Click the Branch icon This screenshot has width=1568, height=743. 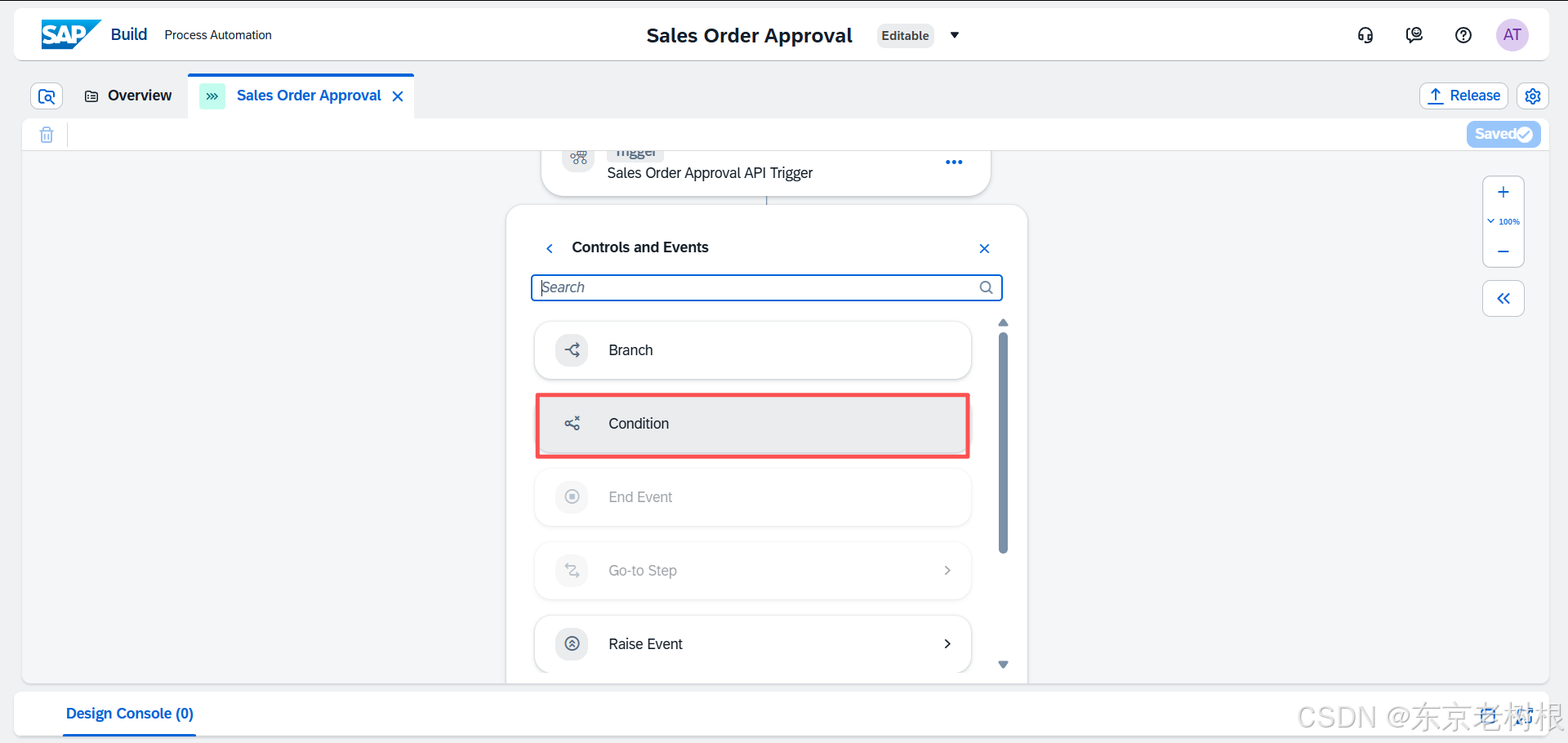pos(572,350)
